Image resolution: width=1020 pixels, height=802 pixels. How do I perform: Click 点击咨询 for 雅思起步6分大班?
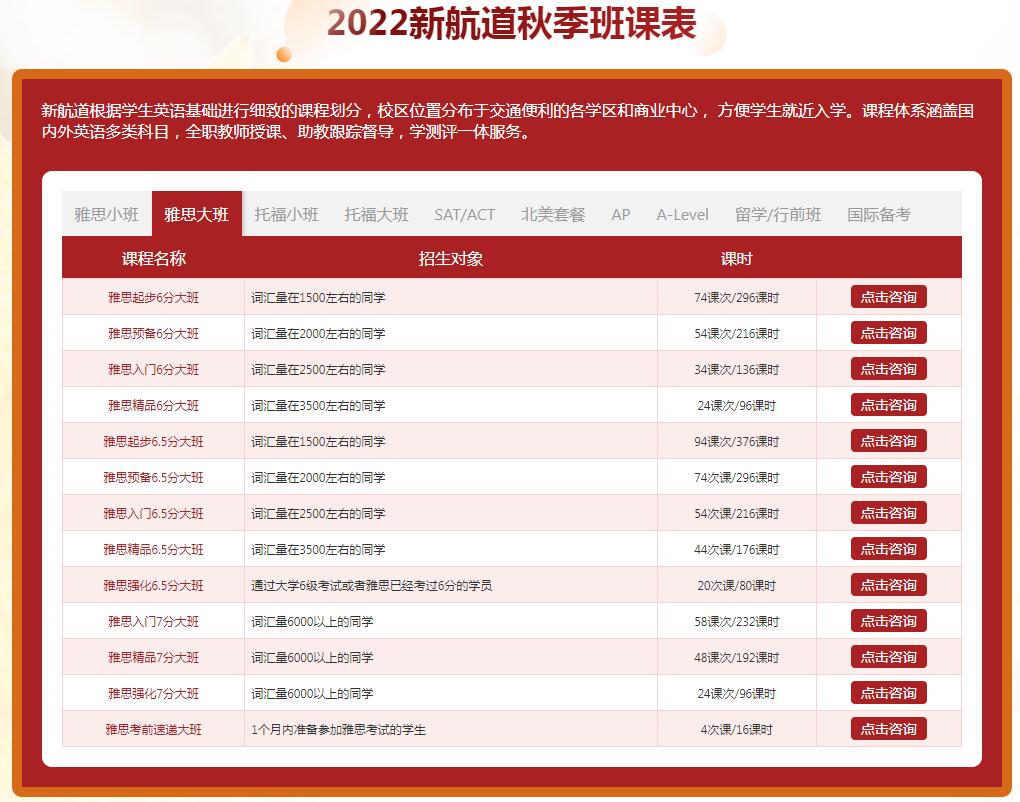889,297
